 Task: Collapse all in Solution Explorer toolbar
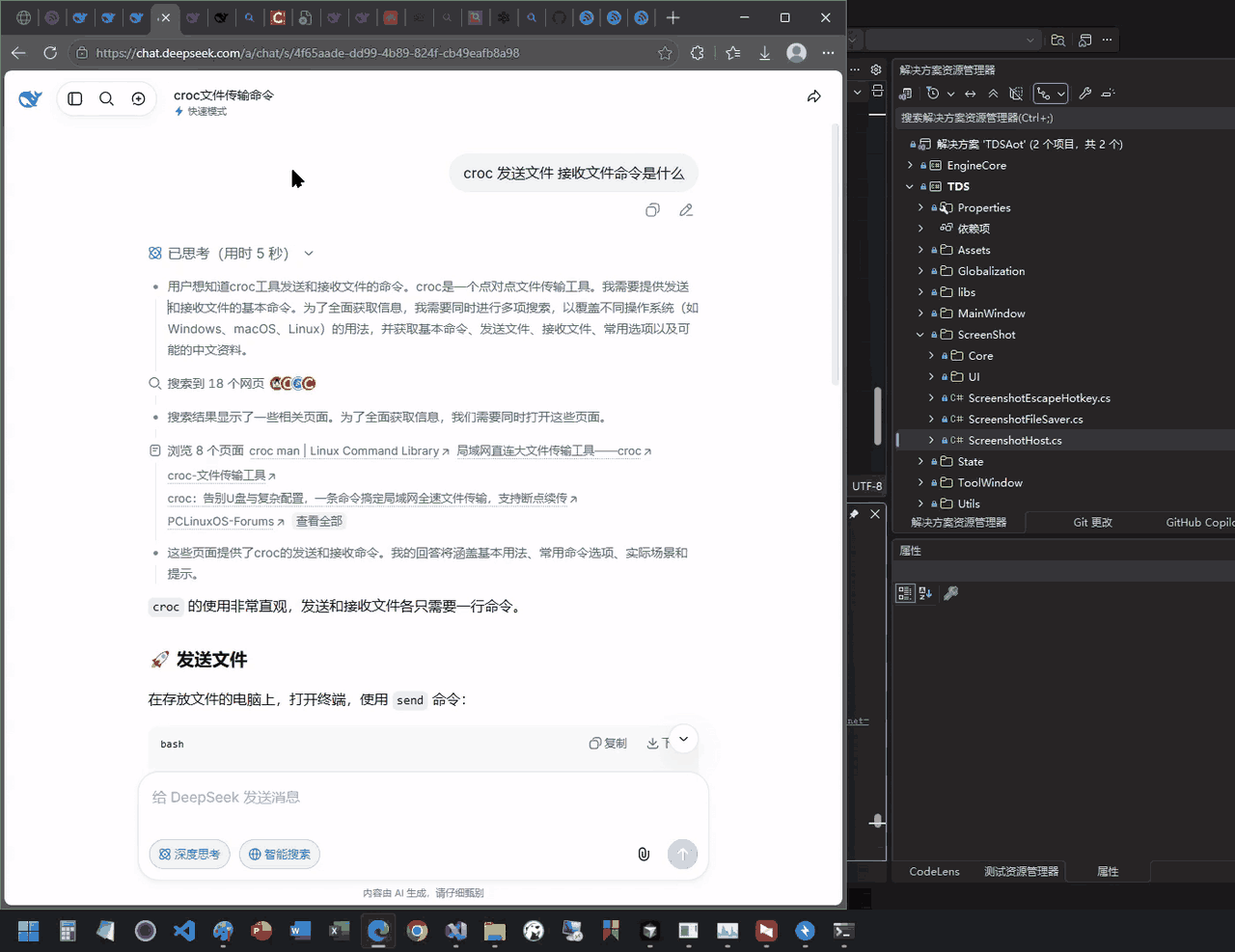tap(993, 94)
